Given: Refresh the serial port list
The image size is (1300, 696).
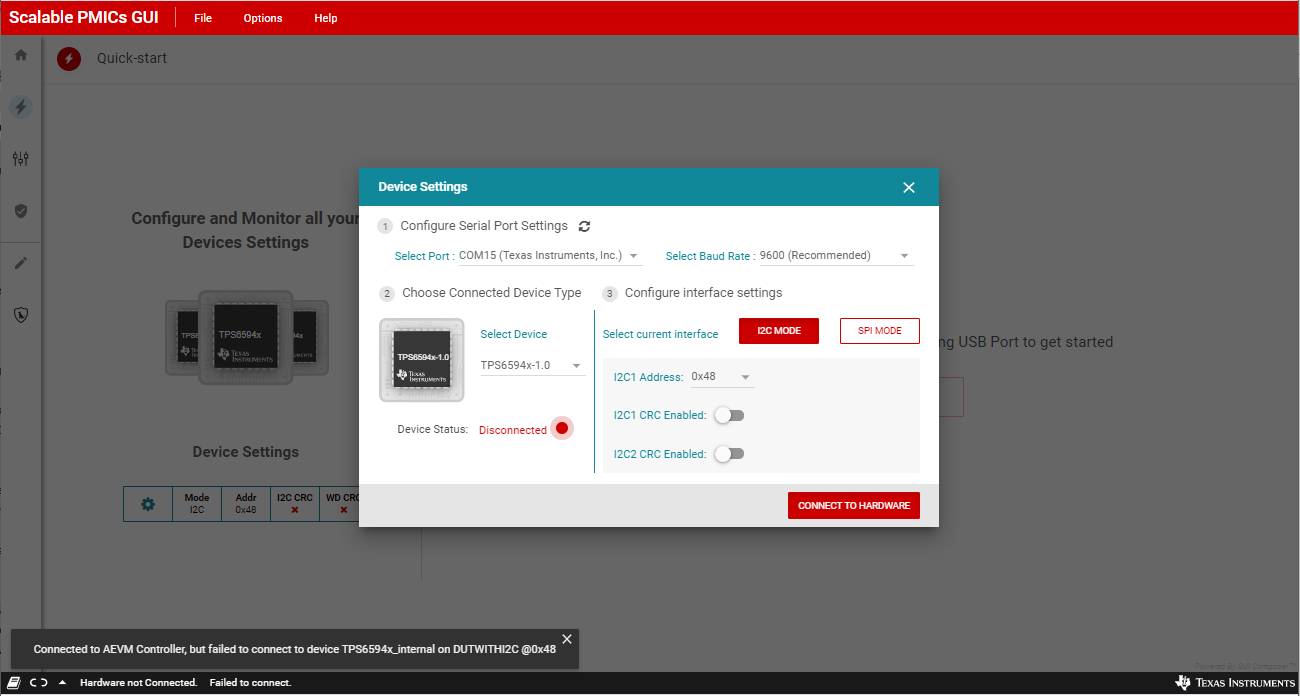Looking at the screenshot, I should click(585, 227).
